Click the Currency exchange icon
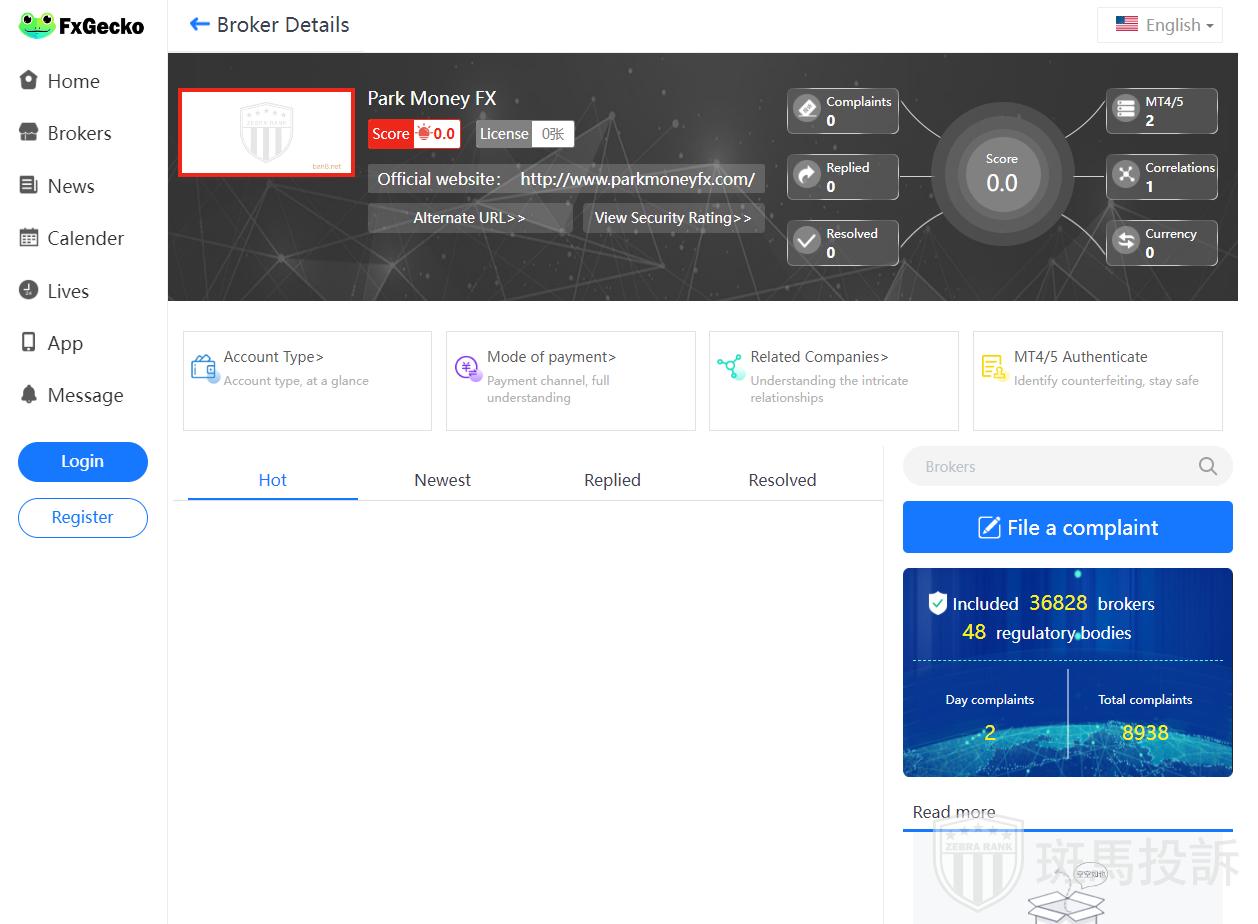The height and width of the screenshot is (924, 1258). pyautogui.click(x=1126, y=242)
